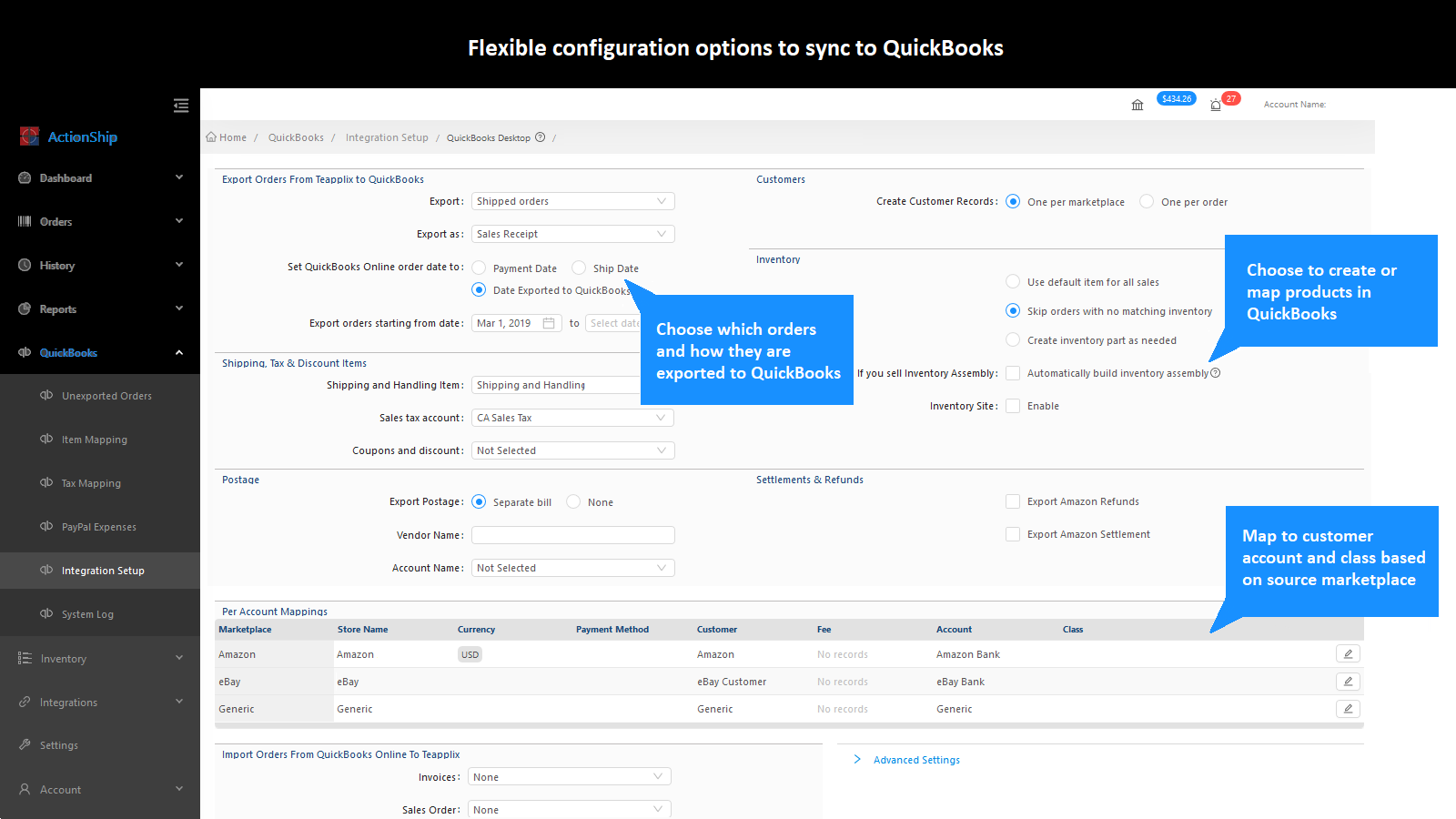The width and height of the screenshot is (1456, 819).
Task: Click the Dashboard sidebar icon
Action: click(x=25, y=177)
